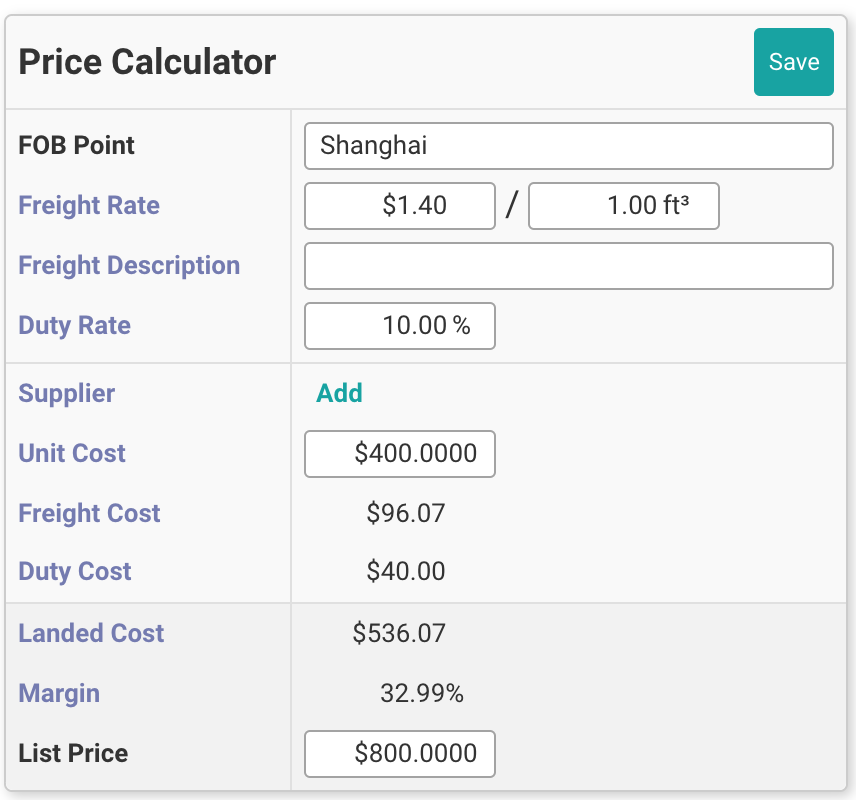Image resolution: width=856 pixels, height=800 pixels.
Task: Click the $536.07 landed cost value
Action: [399, 633]
